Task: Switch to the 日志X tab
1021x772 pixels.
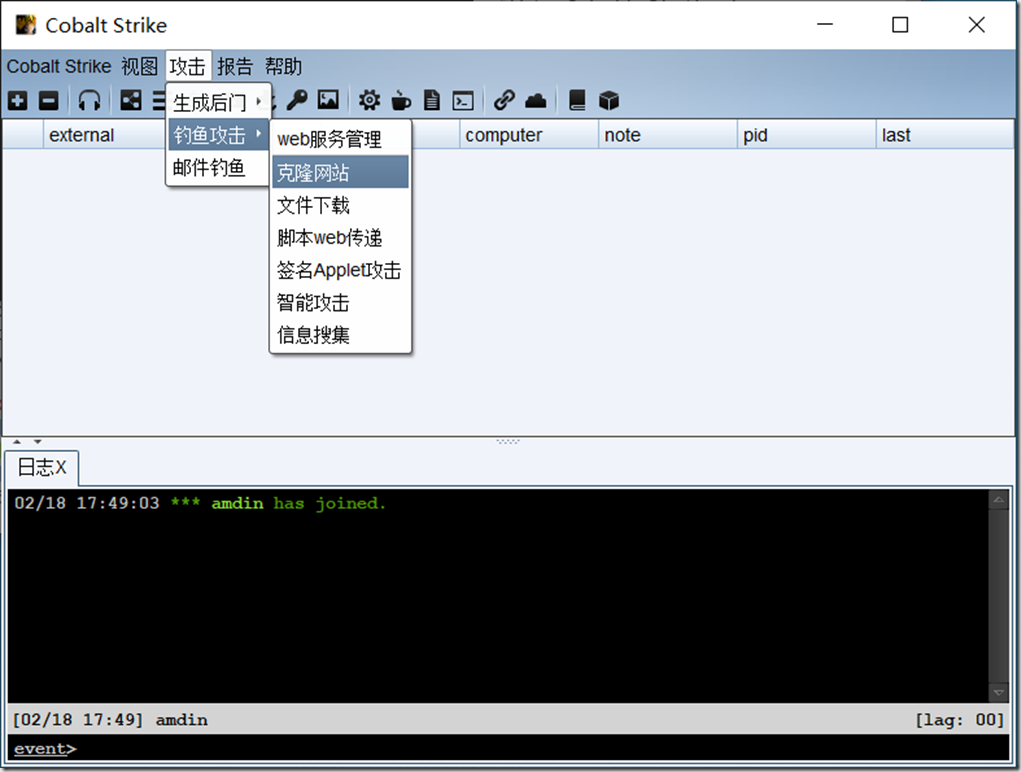Action: (x=42, y=467)
